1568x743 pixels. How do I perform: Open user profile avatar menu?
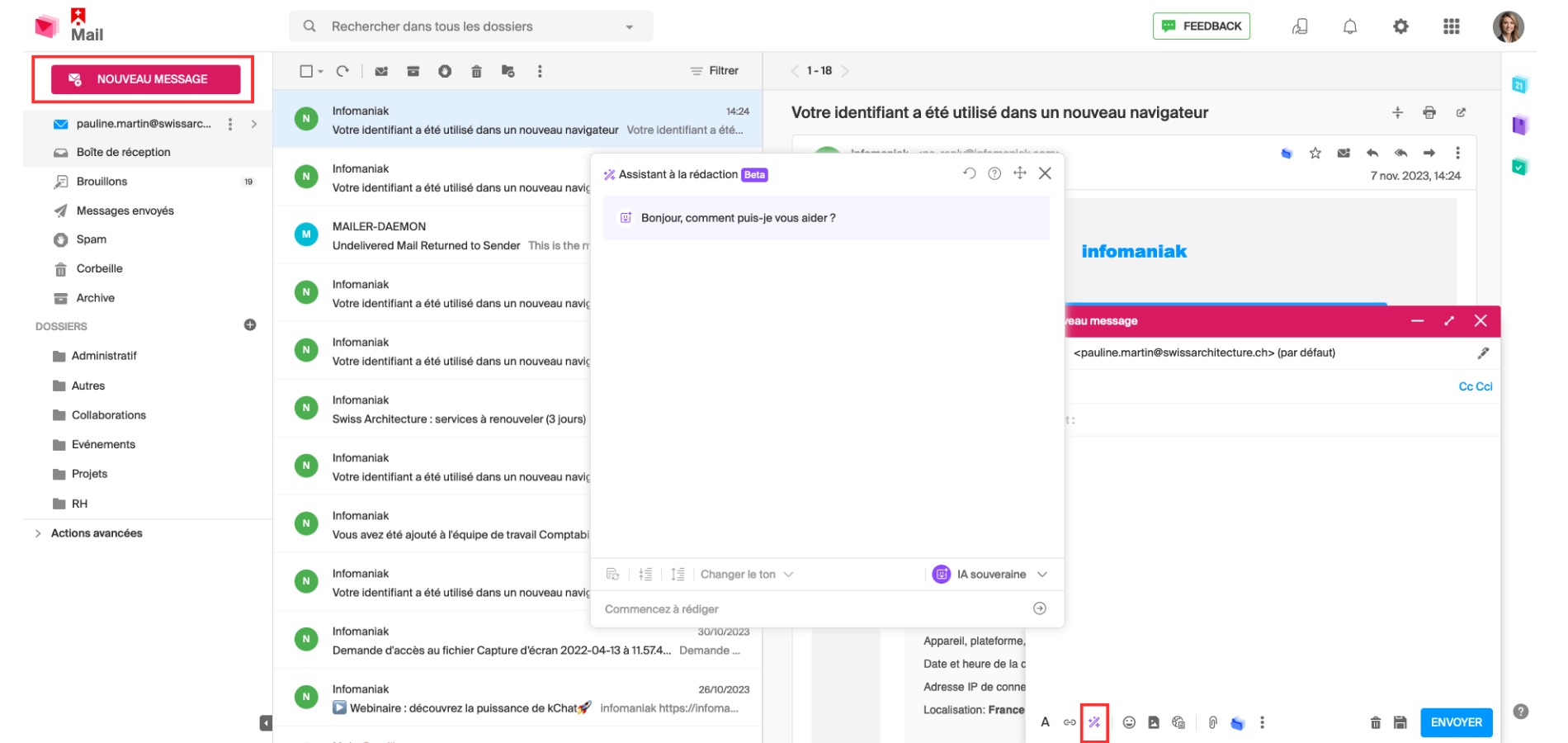click(x=1509, y=26)
